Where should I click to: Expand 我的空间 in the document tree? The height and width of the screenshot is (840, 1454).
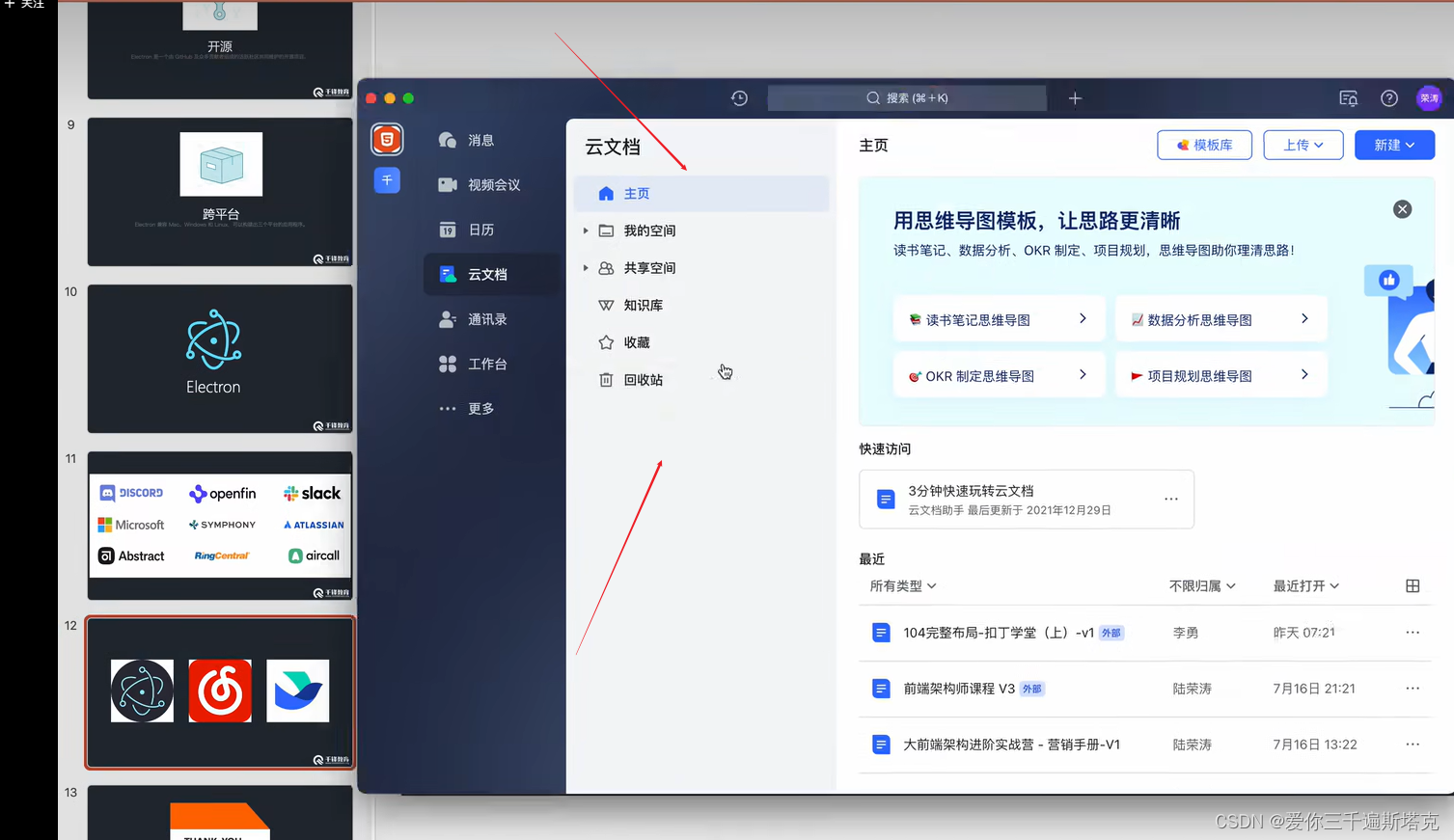click(586, 230)
